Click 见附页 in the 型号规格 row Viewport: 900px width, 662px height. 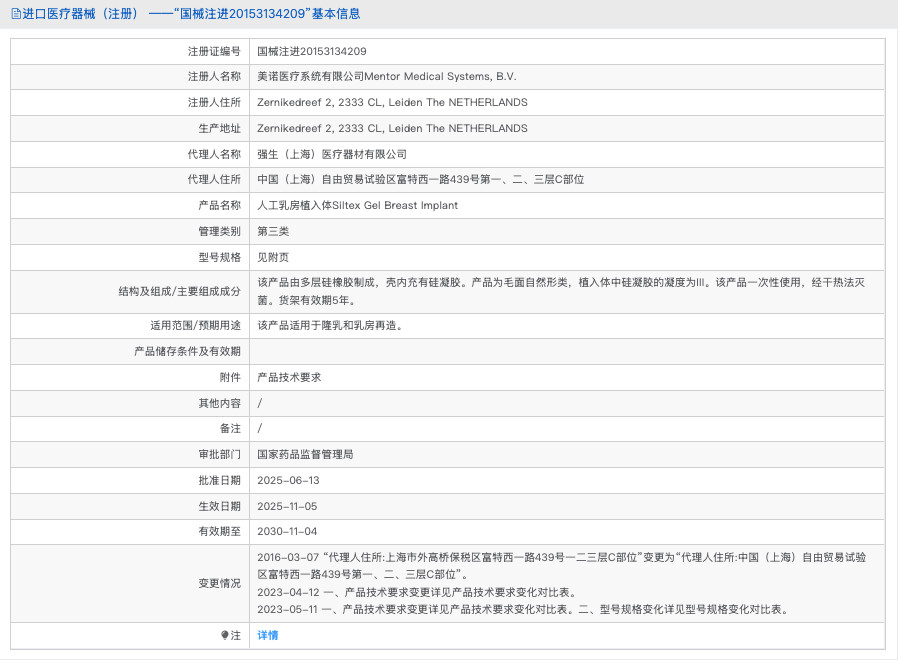[x=273, y=257]
